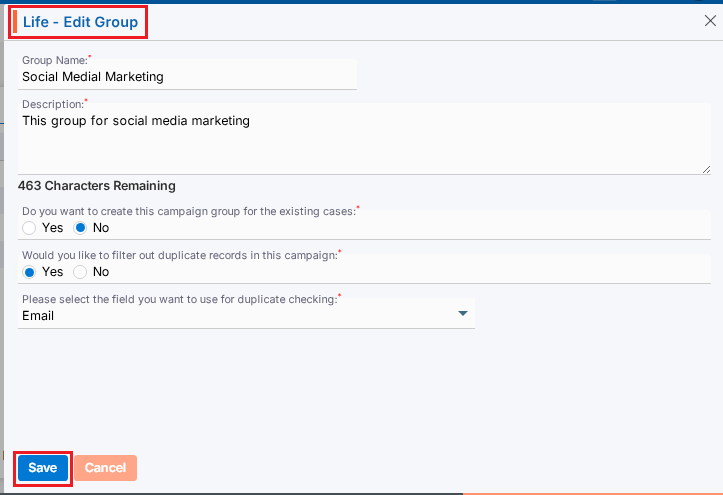The width and height of the screenshot is (723, 495).
Task: Click the 463 Characters Remaining counter
Action: [97, 186]
